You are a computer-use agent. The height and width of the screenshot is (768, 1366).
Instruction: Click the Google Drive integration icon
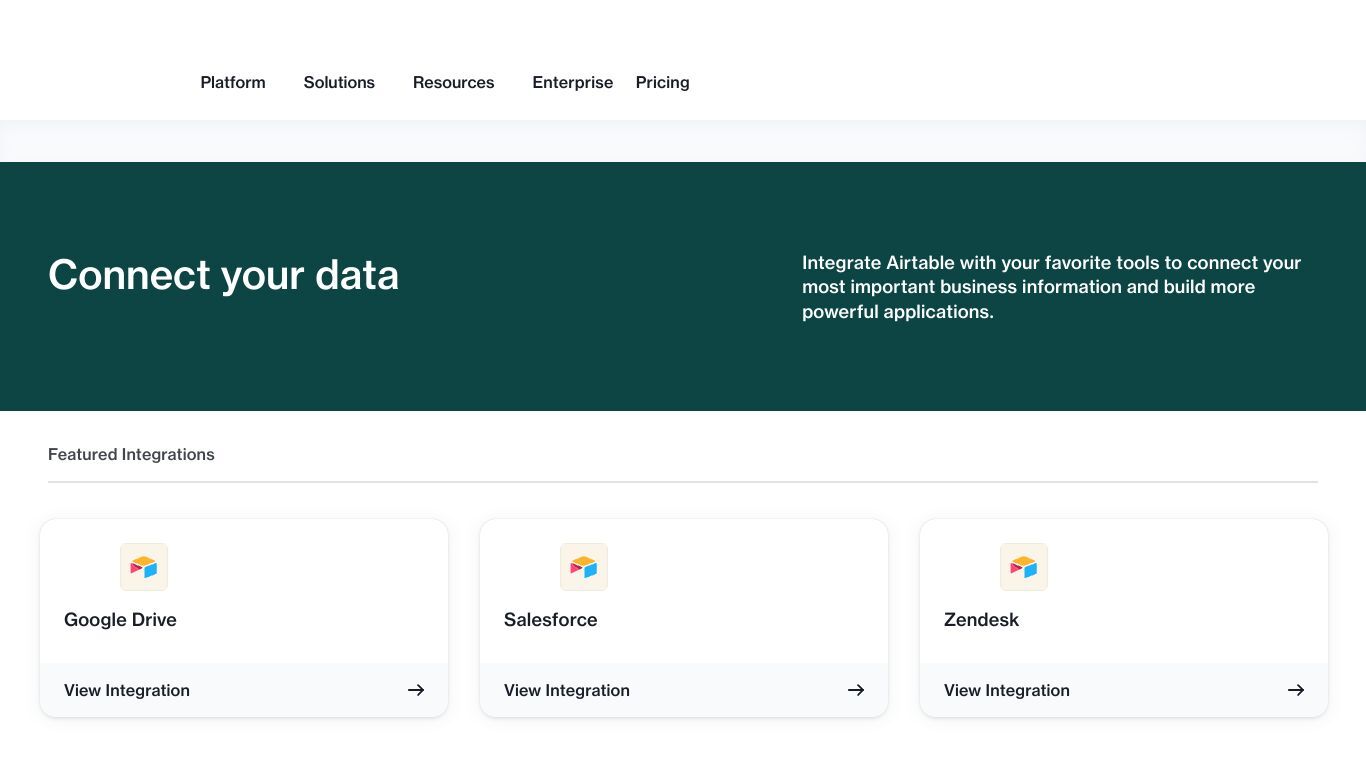coord(144,567)
